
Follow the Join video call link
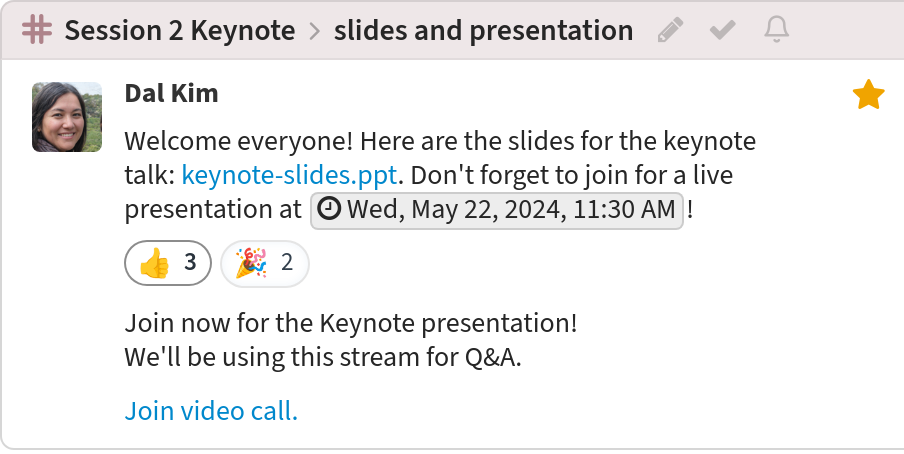tap(211, 411)
